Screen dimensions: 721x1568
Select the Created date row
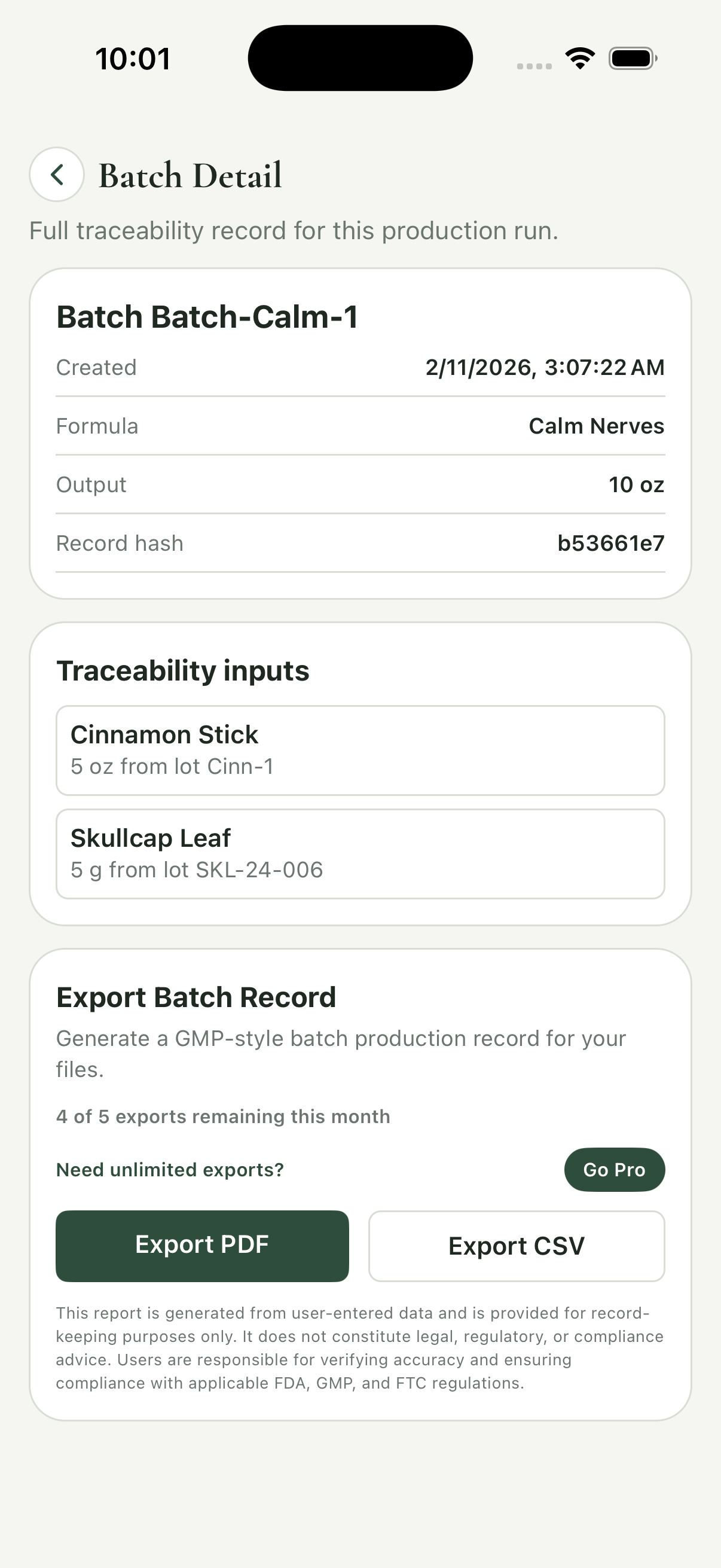click(x=360, y=367)
